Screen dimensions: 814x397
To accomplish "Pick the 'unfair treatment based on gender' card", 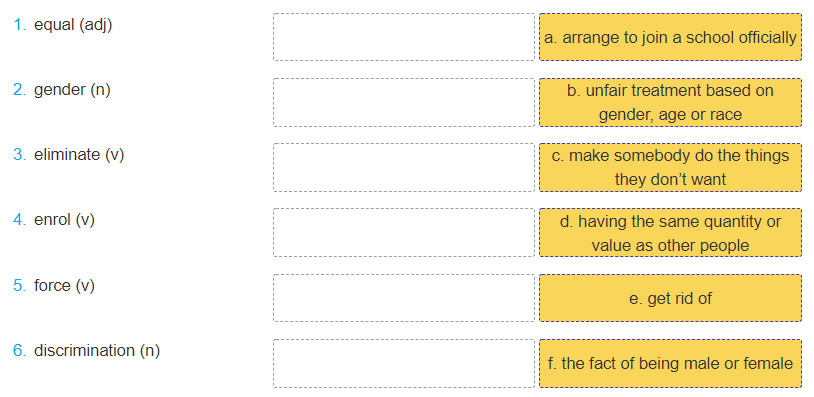I will point(670,102).
